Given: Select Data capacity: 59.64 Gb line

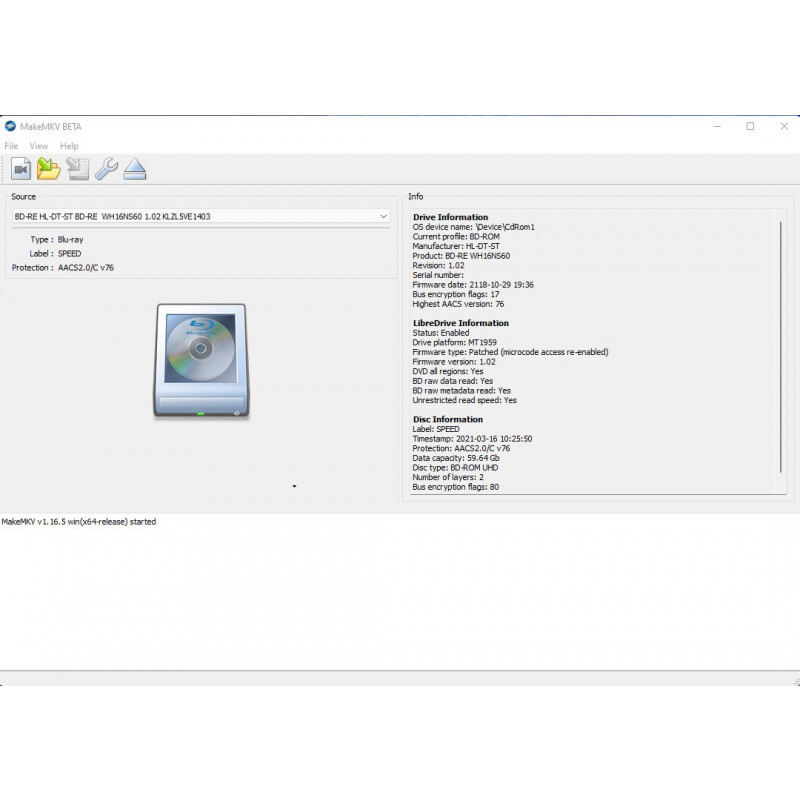Looking at the screenshot, I should (456, 458).
